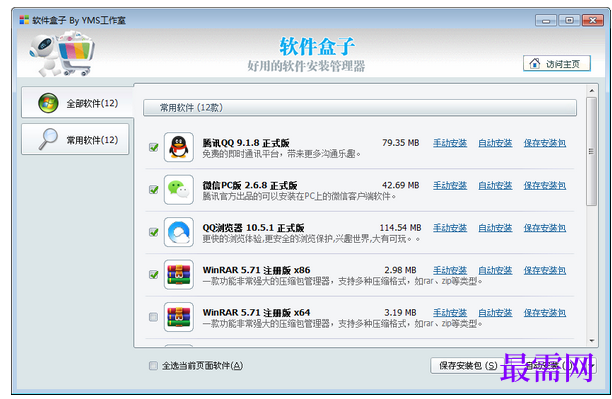Select the QQ浏览器 10.5.1 正式版 title
Viewport: 612px width, 399px height.
click(x=253, y=228)
